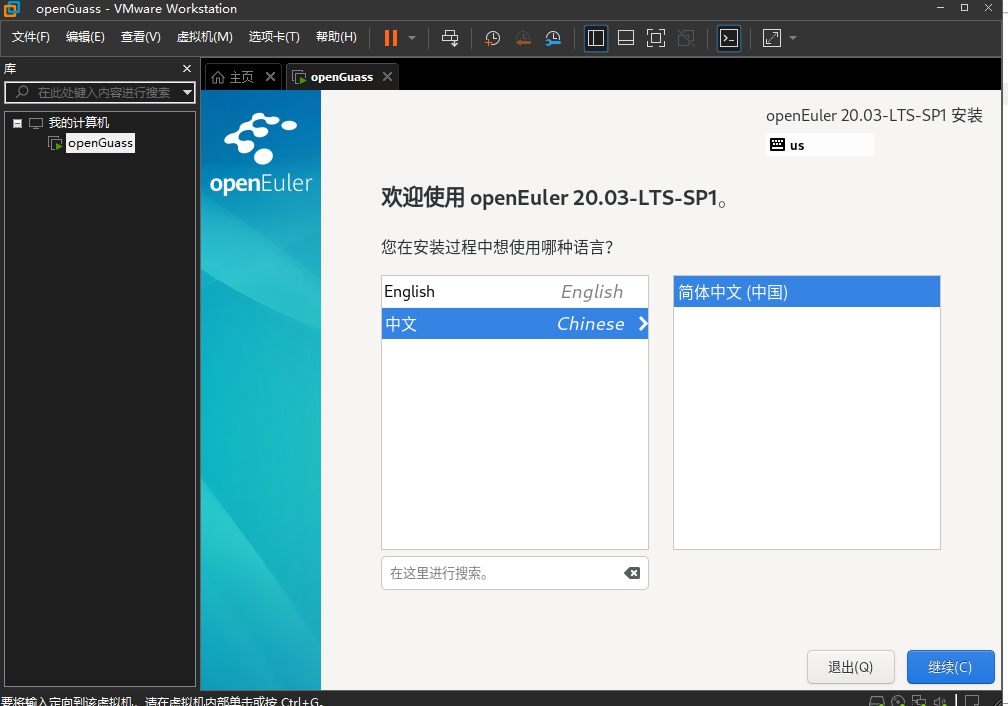Open the stretch display dropdown arrow

click(x=793, y=38)
